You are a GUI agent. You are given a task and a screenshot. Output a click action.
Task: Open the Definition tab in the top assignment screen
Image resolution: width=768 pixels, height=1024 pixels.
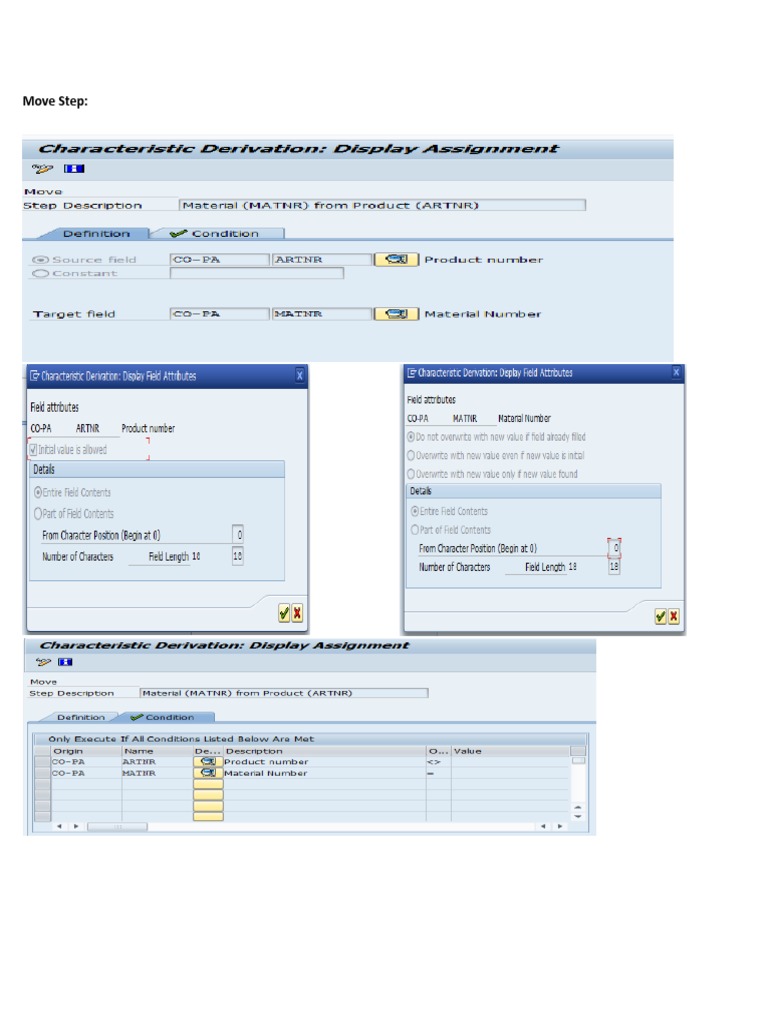click(x=96, y=234)
